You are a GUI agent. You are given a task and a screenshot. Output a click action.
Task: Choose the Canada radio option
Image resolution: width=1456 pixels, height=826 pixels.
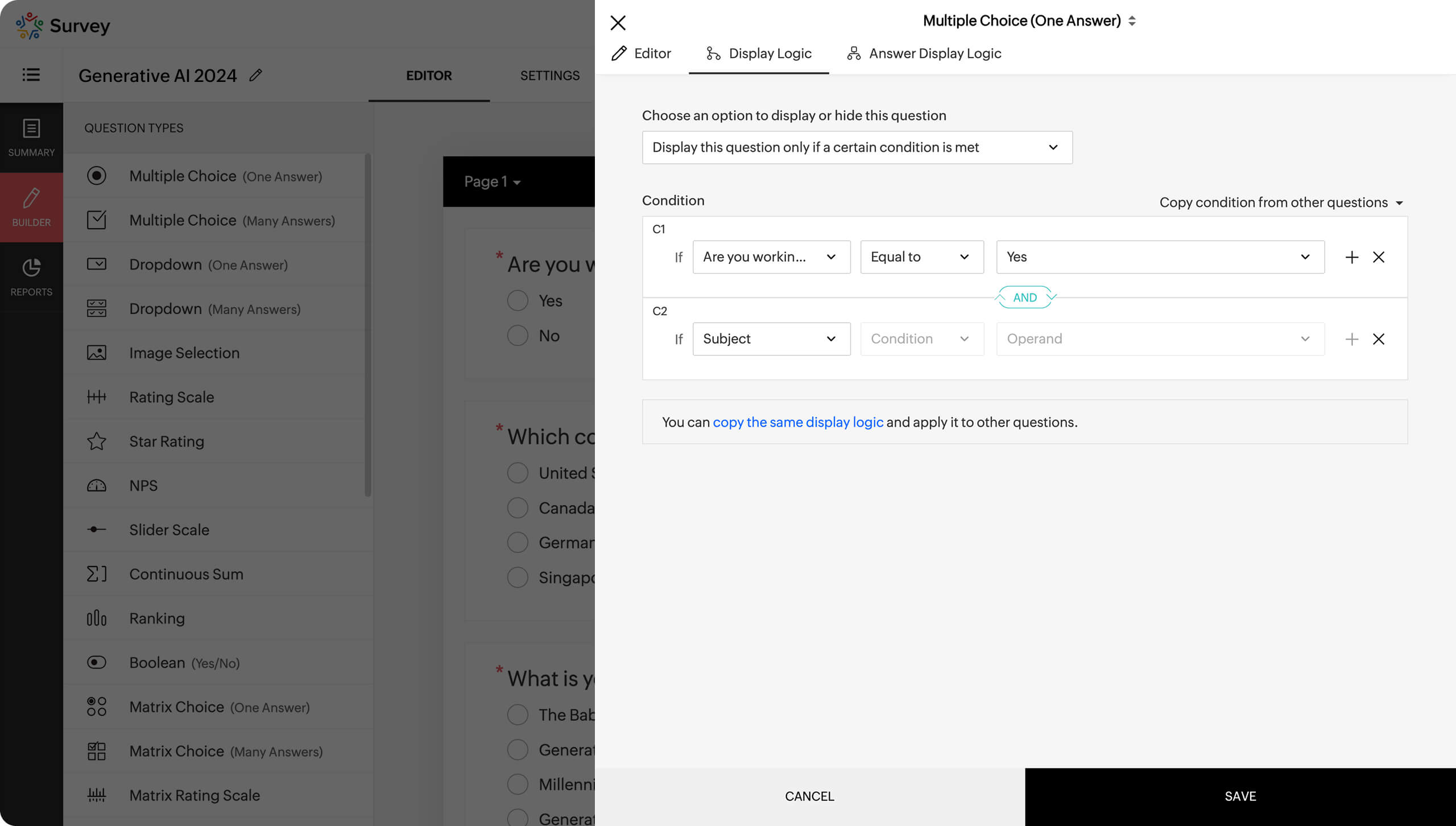pos(518,507)
